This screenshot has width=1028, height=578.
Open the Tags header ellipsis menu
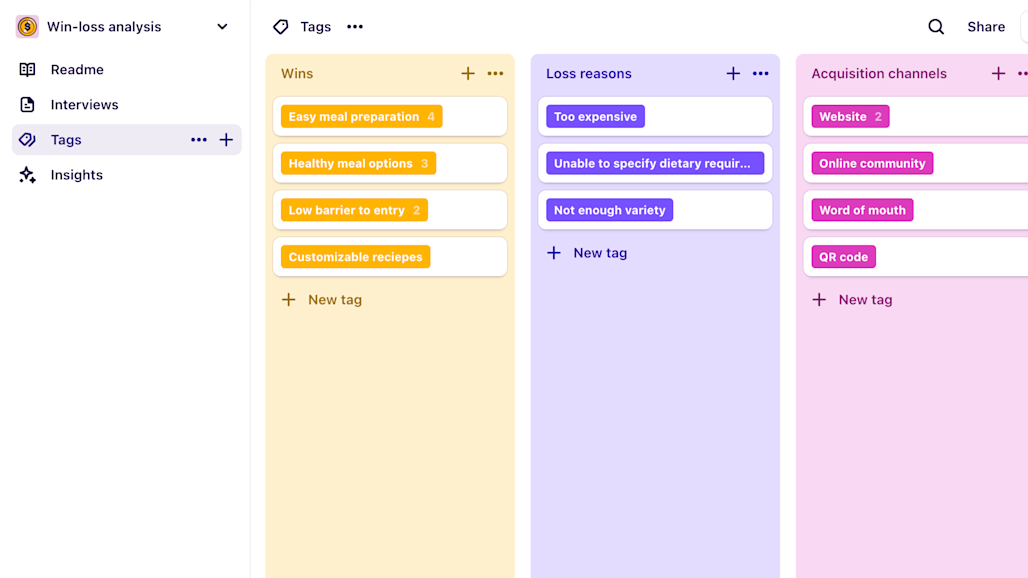(x=355, y=27)
